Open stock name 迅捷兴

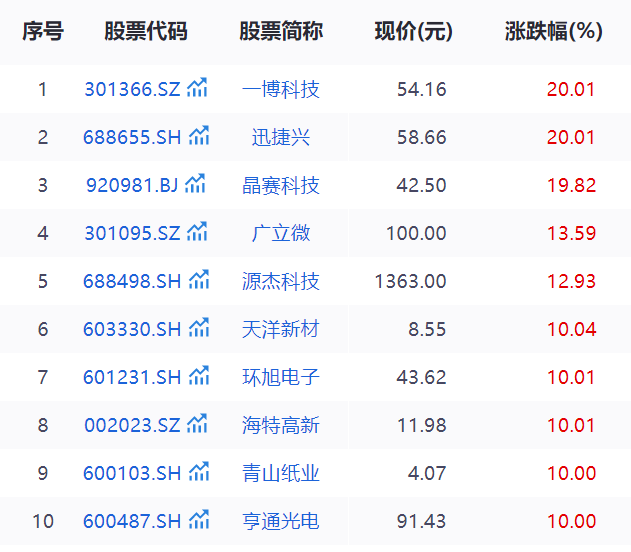tap(280, 137)
